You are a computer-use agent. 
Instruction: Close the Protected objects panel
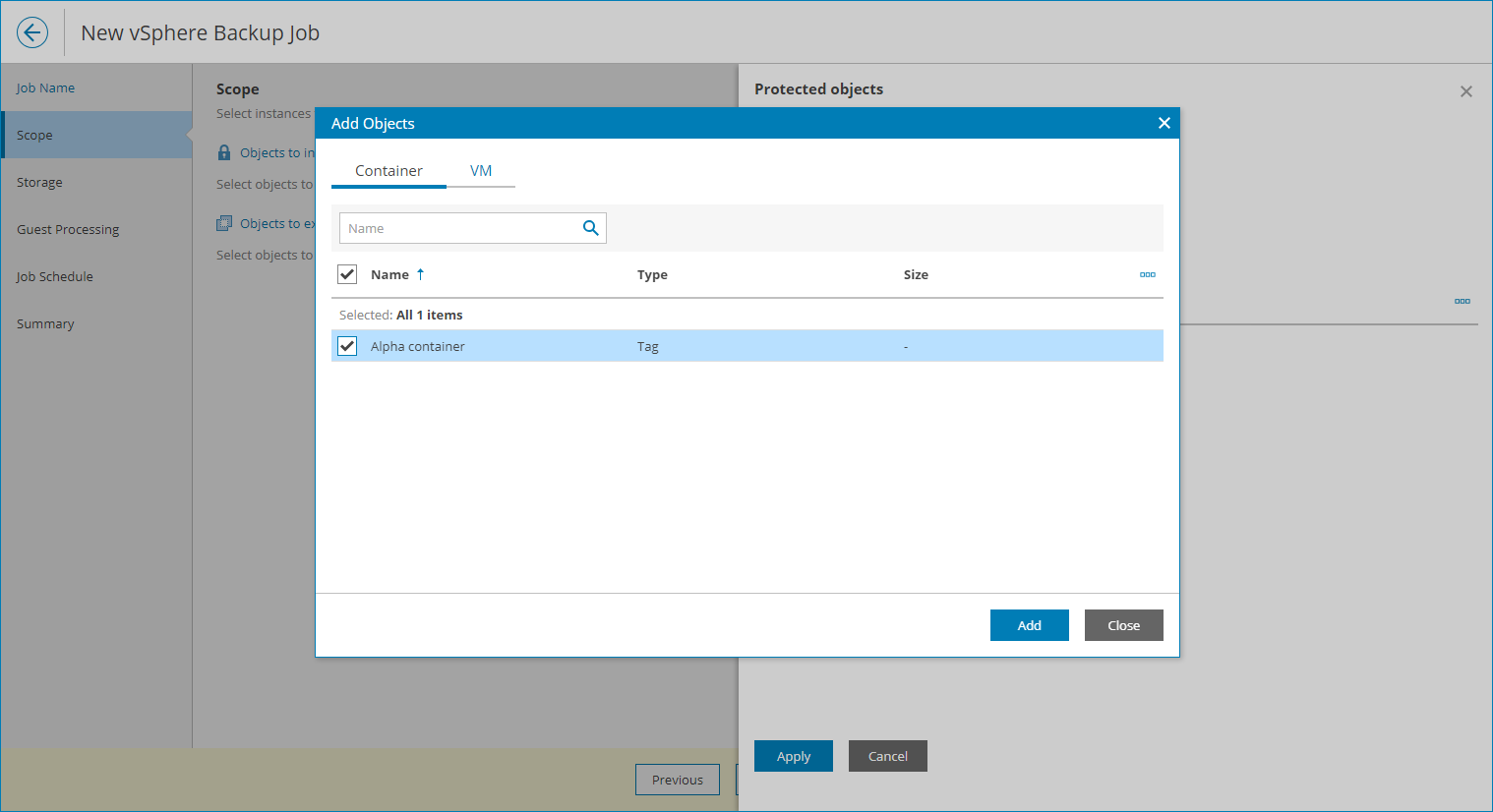(x=1465, y=91)
